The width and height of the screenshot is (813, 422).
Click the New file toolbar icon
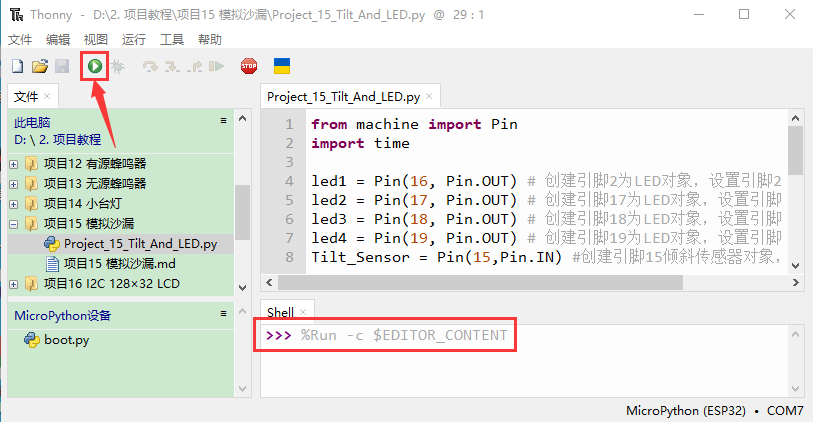click(x=17, y=66)
